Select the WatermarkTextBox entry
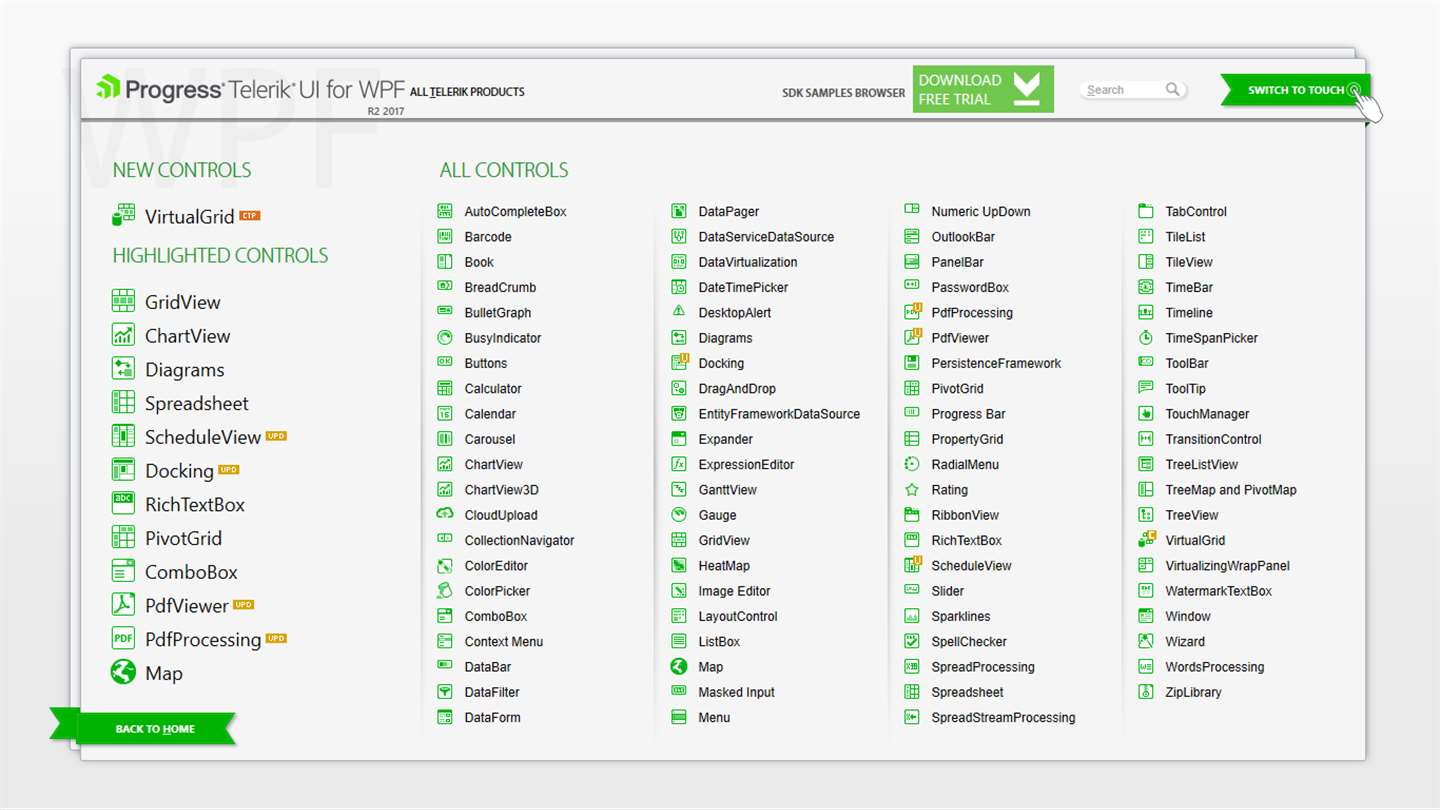The image size is (1440, 810). pyautogui.click(x=1218, y=591)
